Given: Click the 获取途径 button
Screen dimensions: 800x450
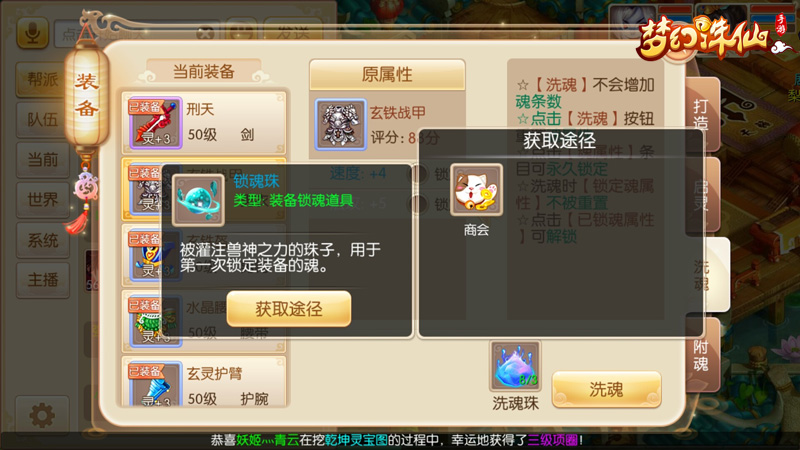Looking at the screenshot, I should pyautogui.click(x=289, y=309).
